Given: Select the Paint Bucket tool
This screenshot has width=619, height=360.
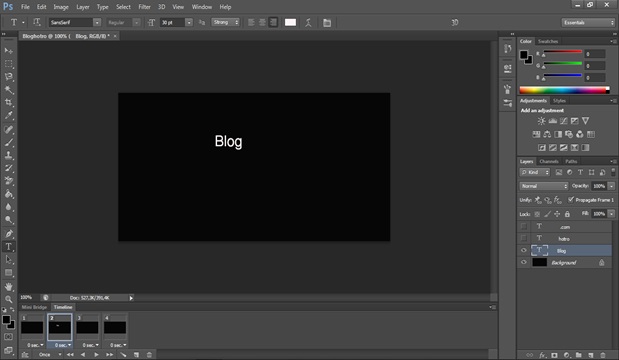Looking at the screenshot, I should tap(9, 194).
